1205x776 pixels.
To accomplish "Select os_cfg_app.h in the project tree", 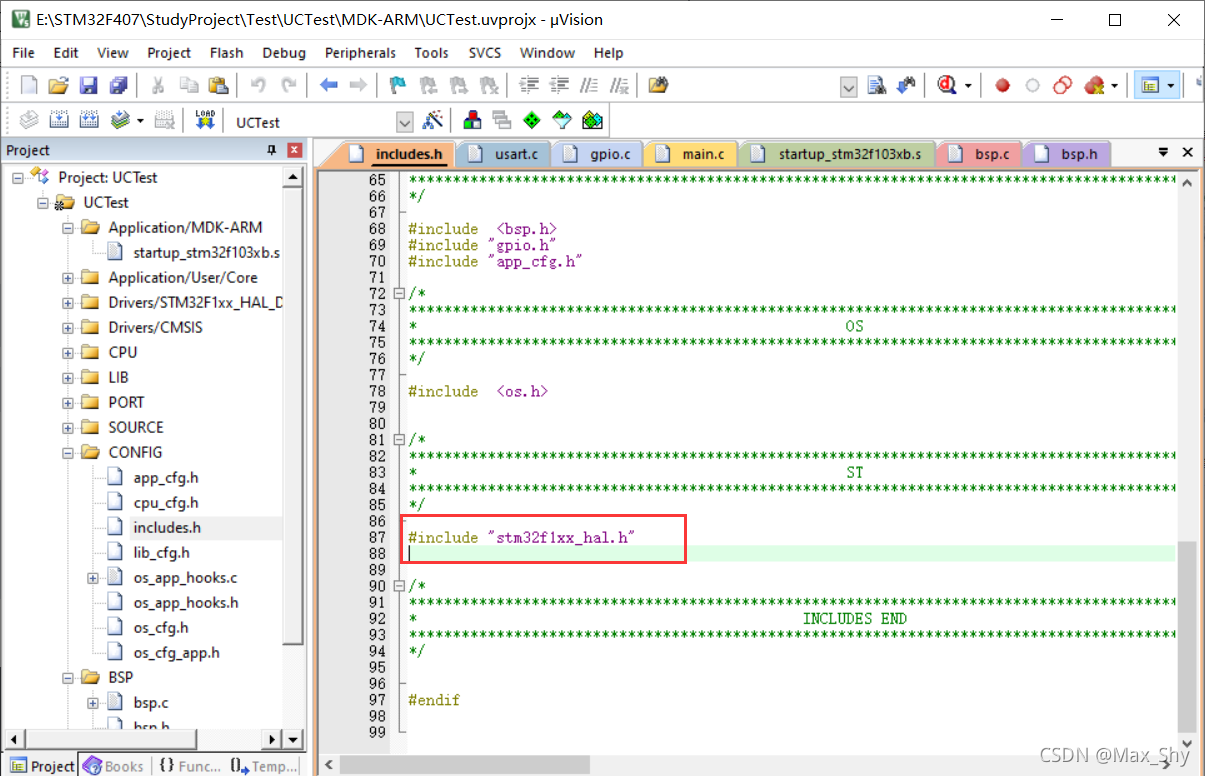I will (176, 652).
